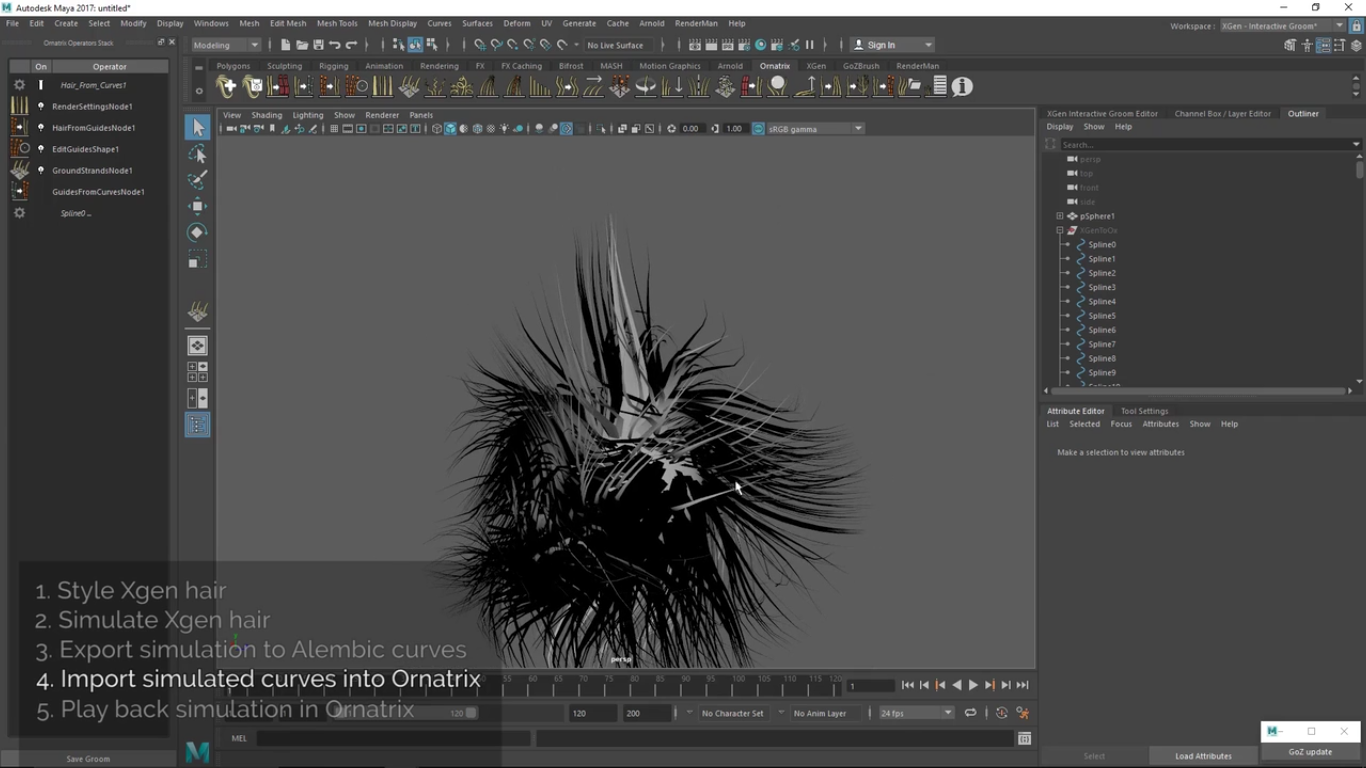
Task: Activate the Scale tool in the toolbox
Action: point(197,261)
